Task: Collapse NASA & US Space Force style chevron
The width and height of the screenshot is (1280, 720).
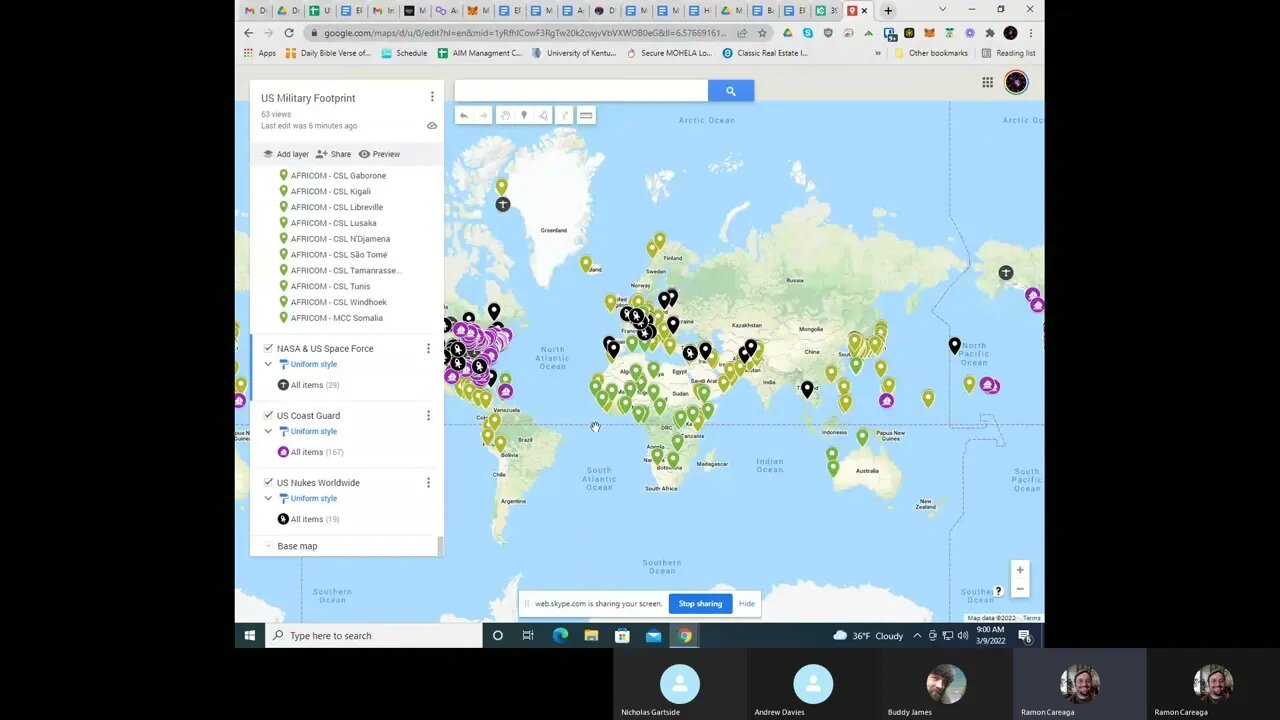Action: [268, 364]
